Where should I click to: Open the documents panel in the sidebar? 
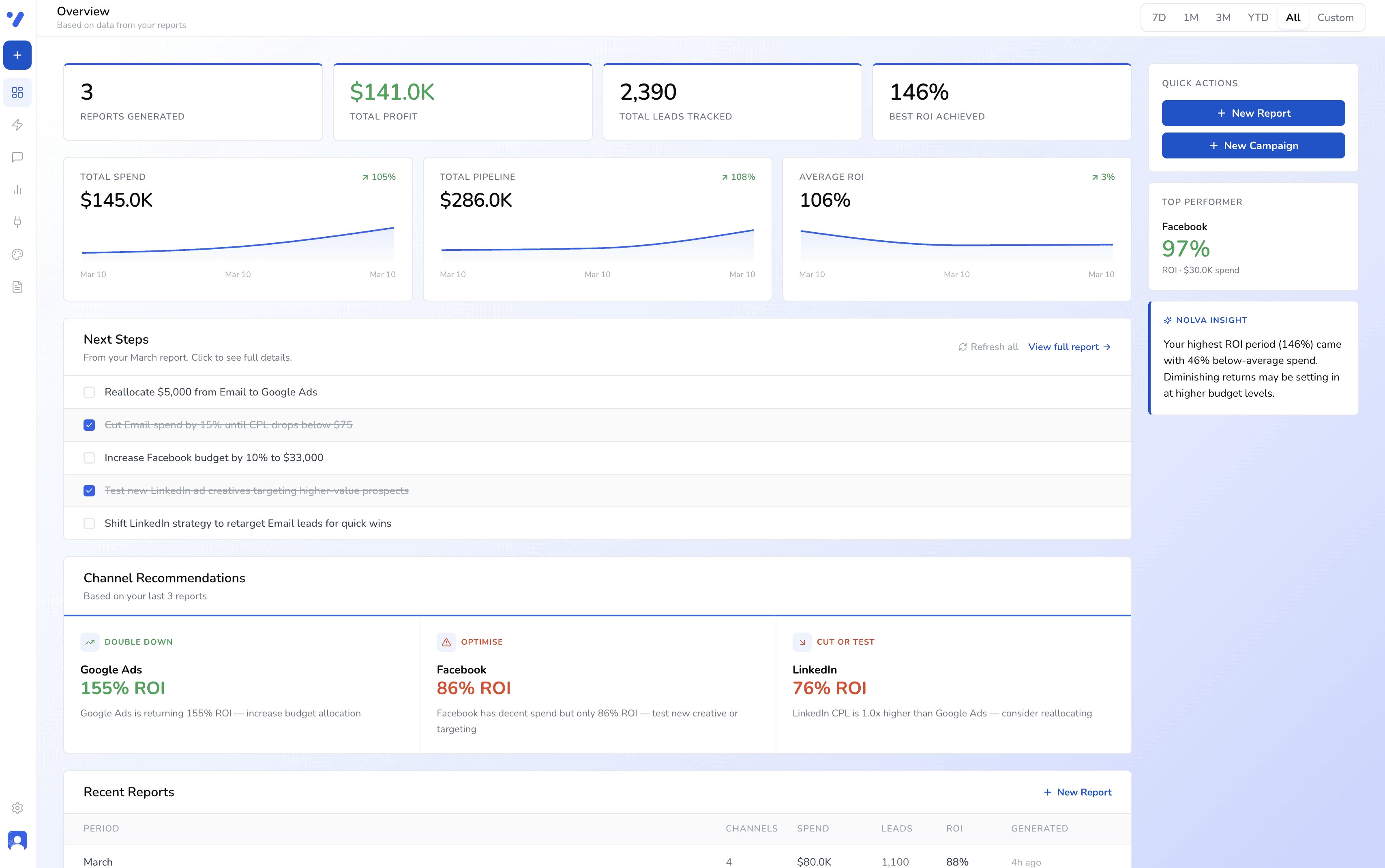(x=17, y=286)
